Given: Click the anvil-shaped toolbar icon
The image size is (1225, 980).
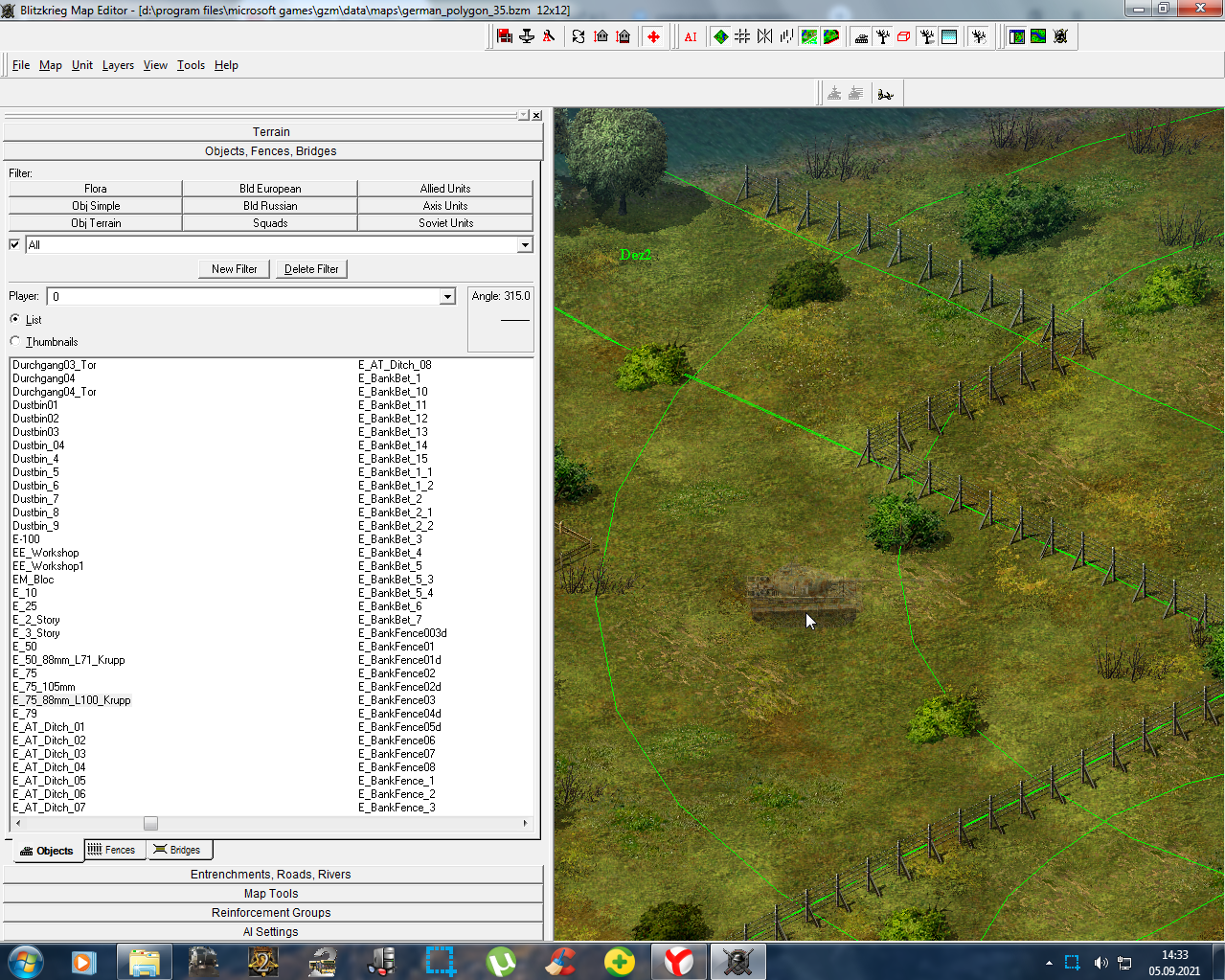Looking at the screenshot, I should pos(527,36).
